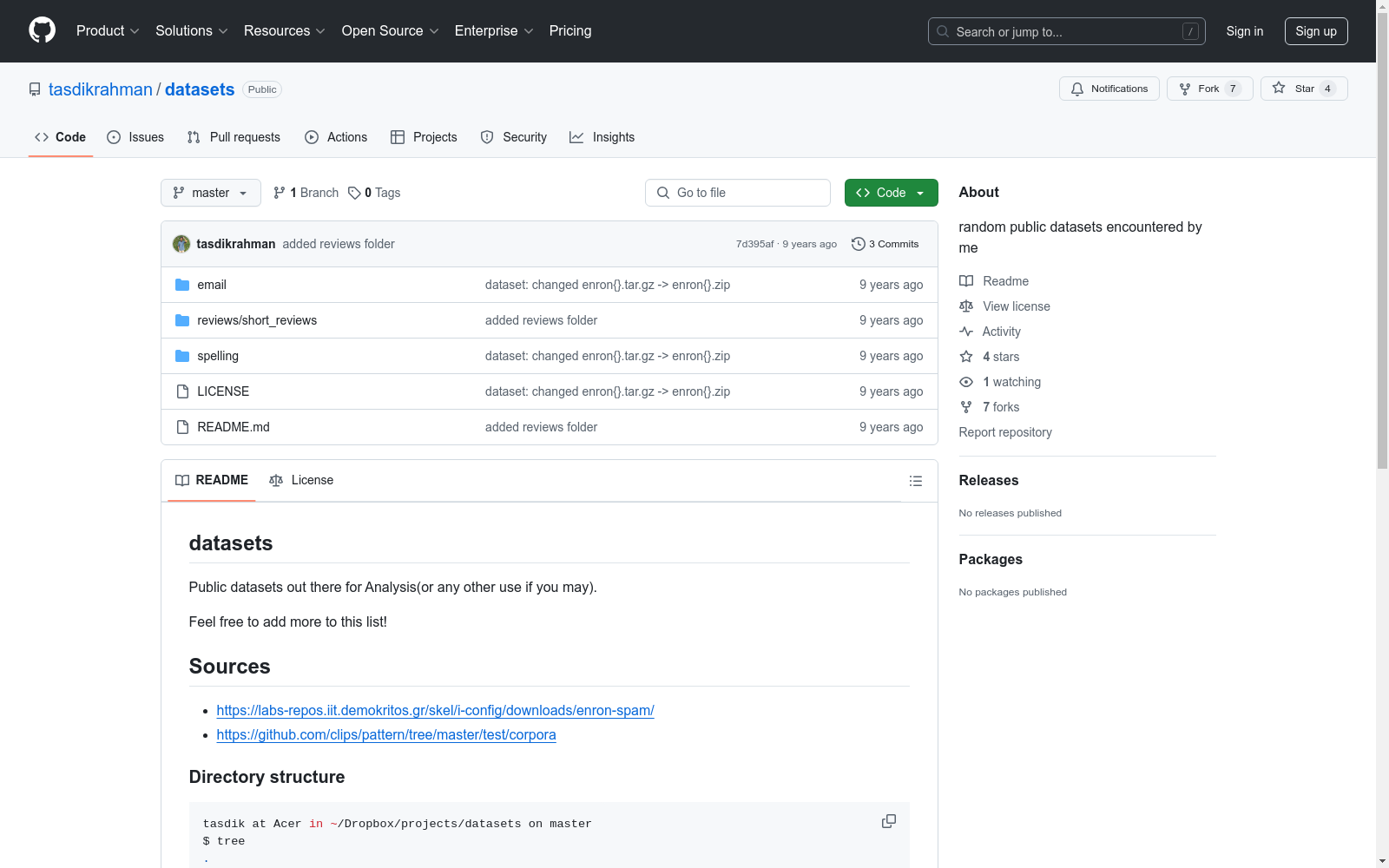The width and height of the screenshot is (1389, 868).
Task: Switch to the Security tab
Action: coord(514,137)
